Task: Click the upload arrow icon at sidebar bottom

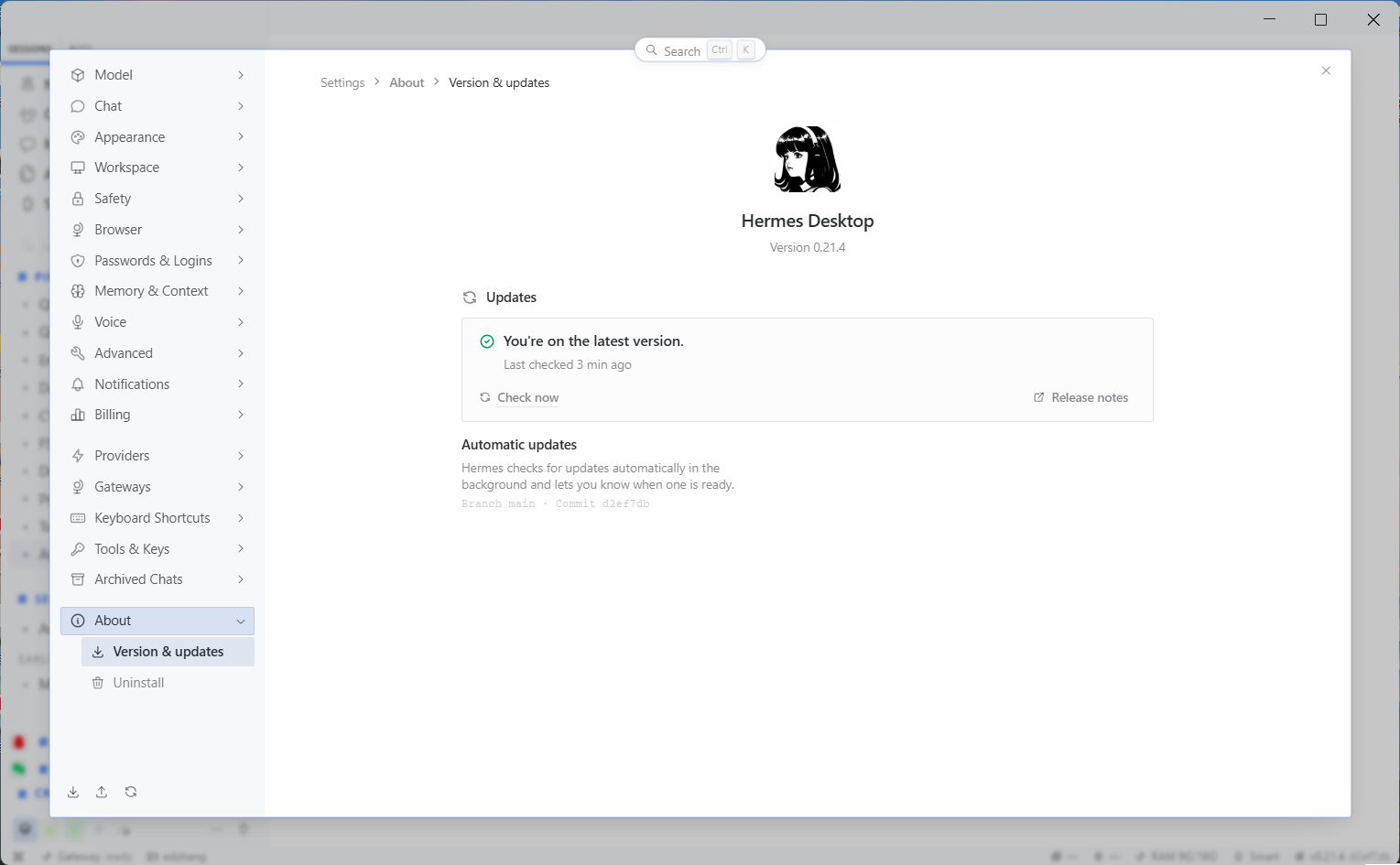Action: click(102, 792)
